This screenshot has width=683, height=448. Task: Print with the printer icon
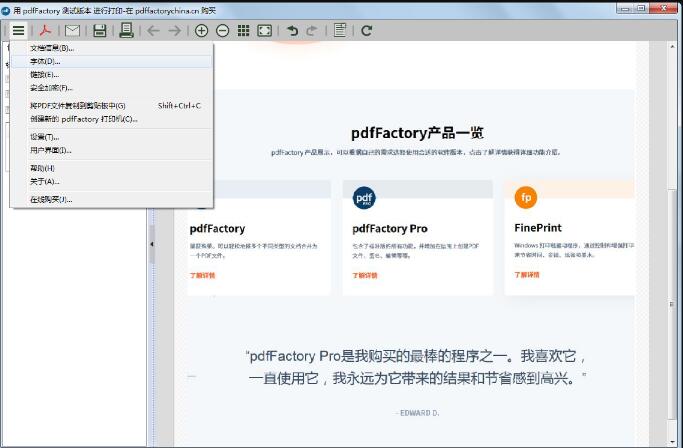click(x=126, y=30)
